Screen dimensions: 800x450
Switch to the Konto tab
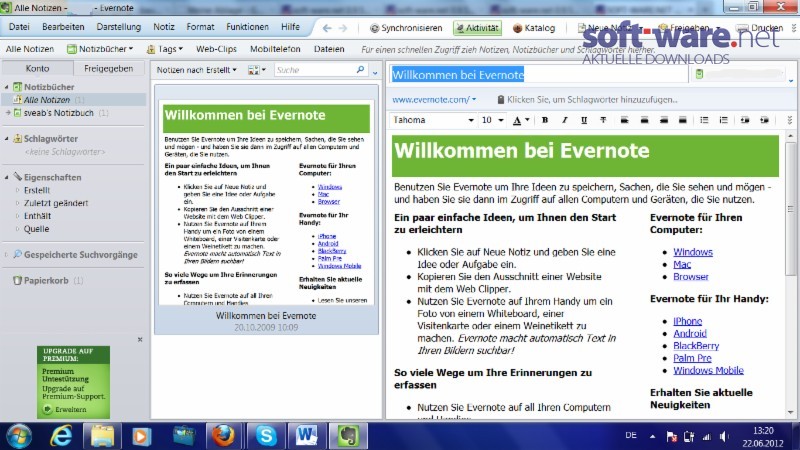[x=37, y=68]
